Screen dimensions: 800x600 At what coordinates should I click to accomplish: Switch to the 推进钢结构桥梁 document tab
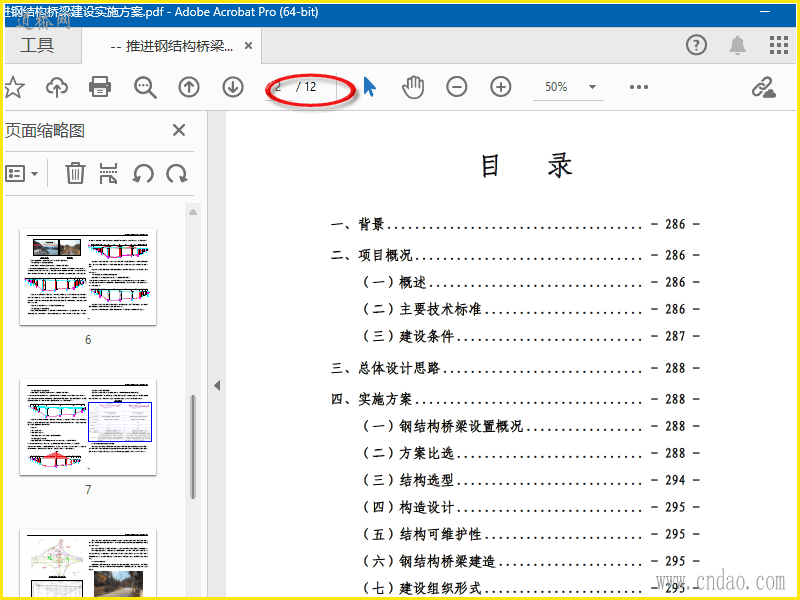tap(171, 46)
